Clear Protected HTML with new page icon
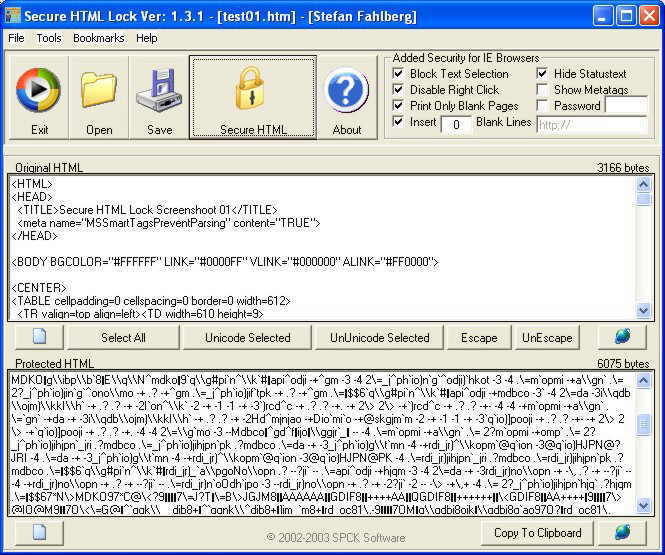 (39, 533)
